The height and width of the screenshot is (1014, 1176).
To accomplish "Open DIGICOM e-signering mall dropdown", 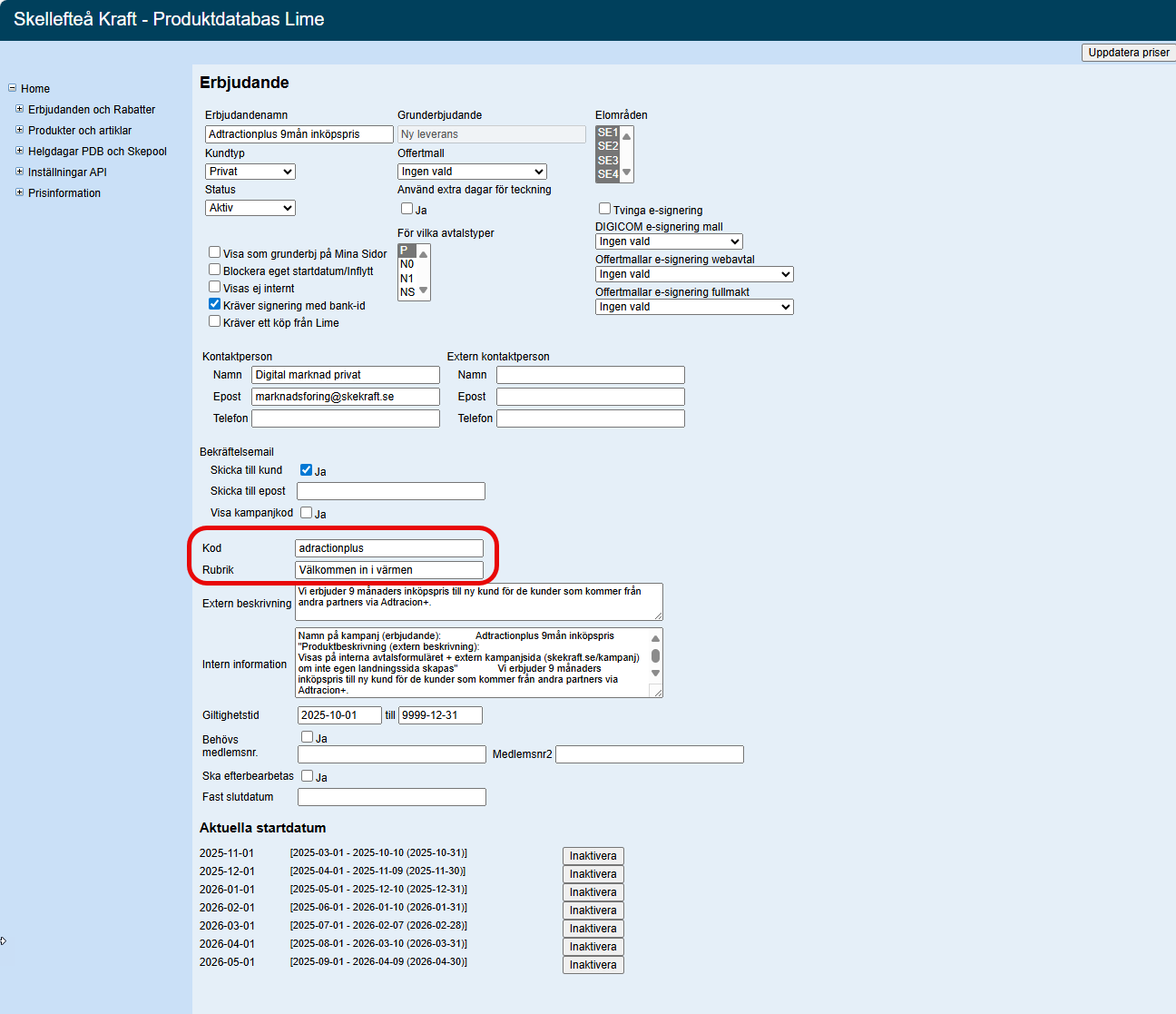I will tap(669, 241).
